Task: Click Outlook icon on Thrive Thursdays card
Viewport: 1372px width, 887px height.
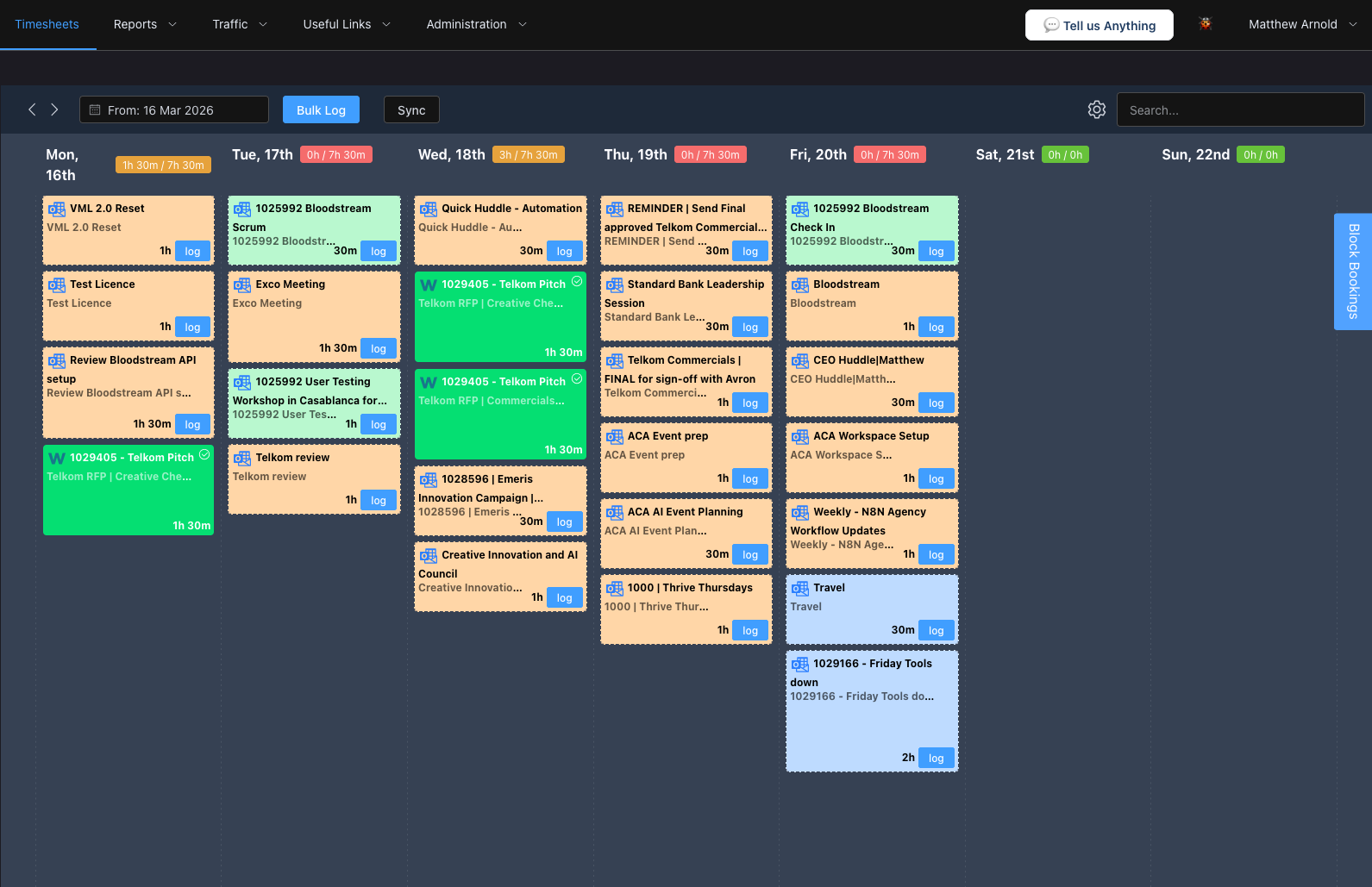Action: click(x=614, y=588)
